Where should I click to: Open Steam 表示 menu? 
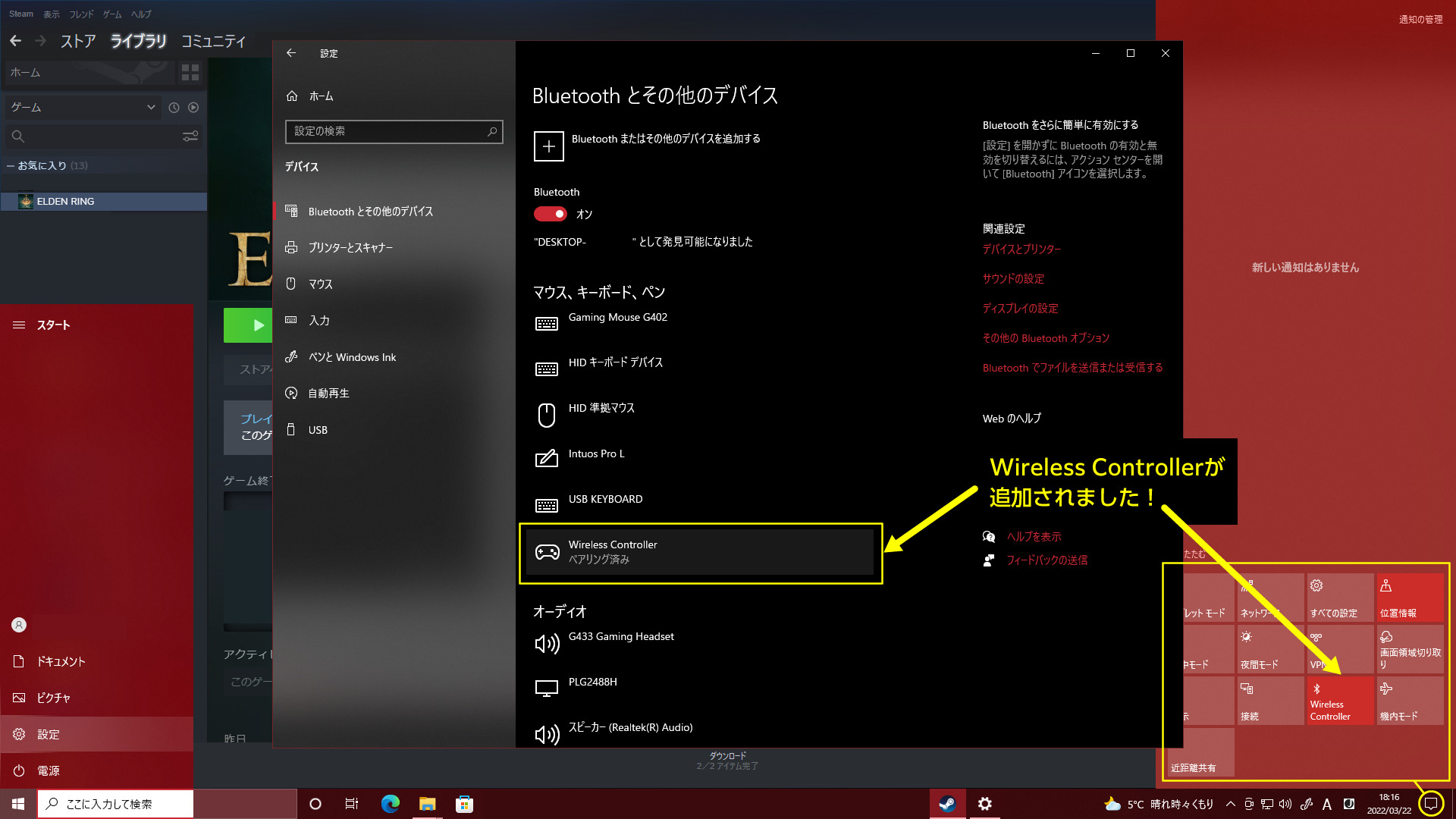pyautogui.click(x=52, y=14)
